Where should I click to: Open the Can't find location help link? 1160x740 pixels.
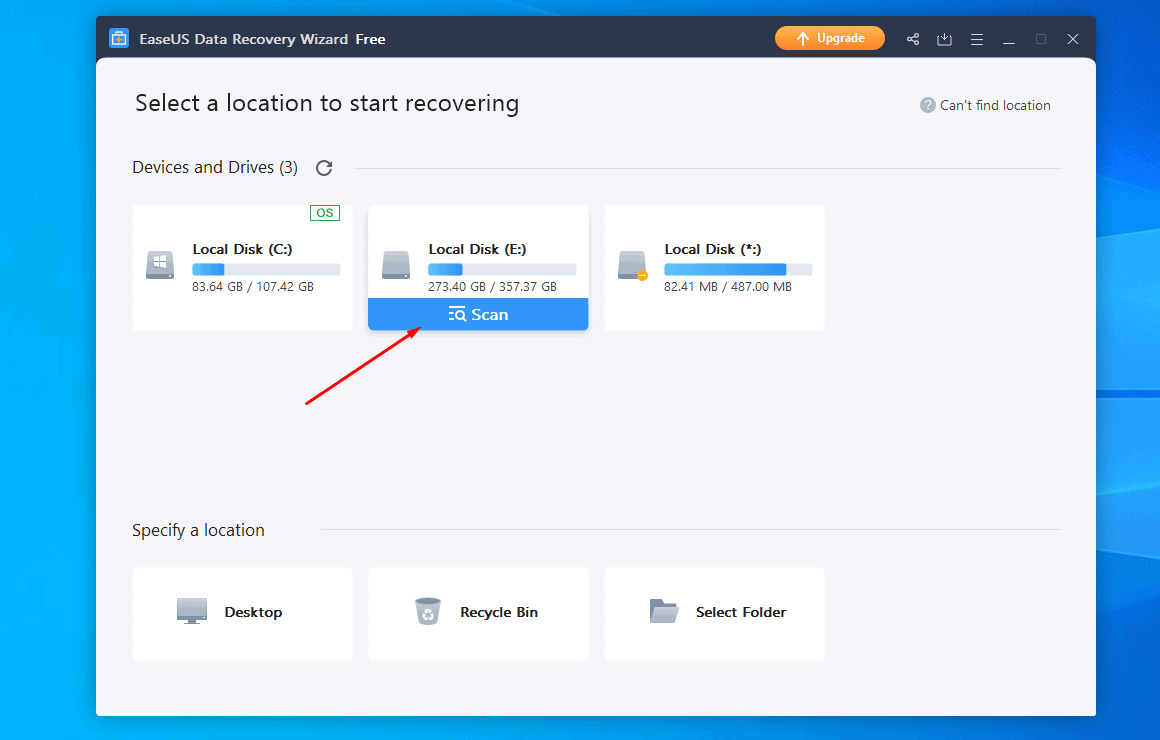pos(994,105)
